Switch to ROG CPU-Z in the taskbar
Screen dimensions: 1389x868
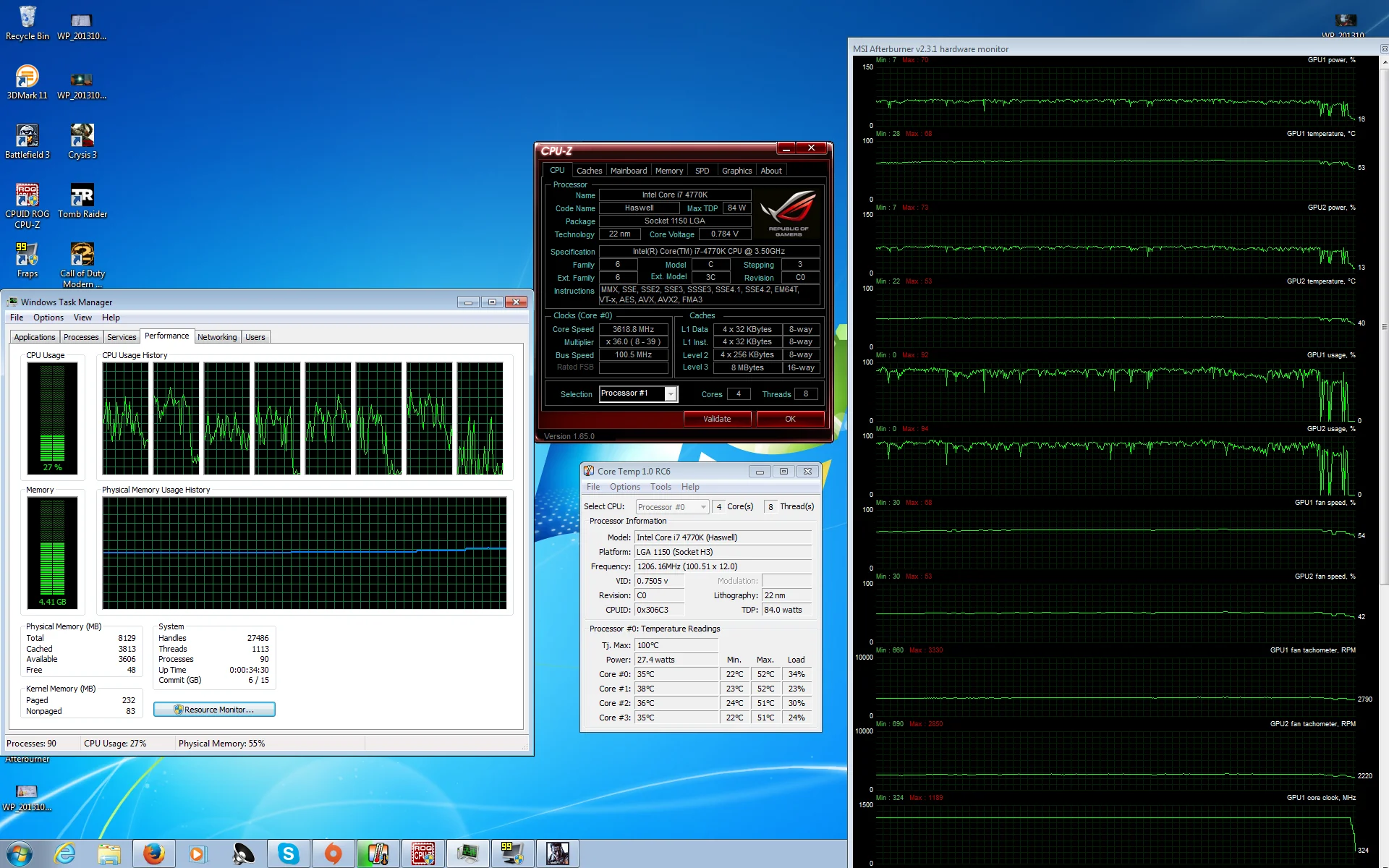pyautogui.click(x=423, y=854)
